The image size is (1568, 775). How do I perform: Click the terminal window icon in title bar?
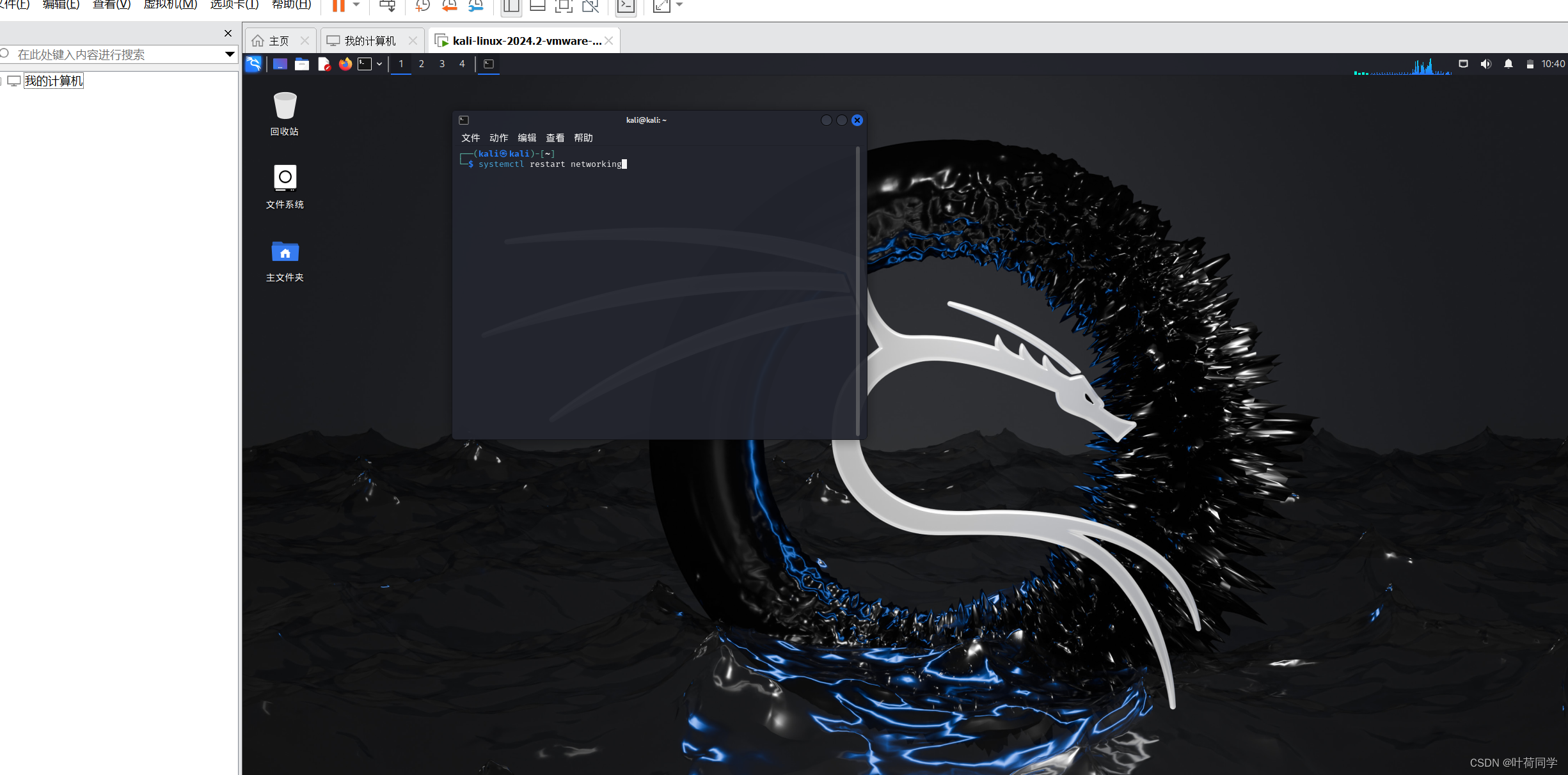tap(464, 120)
